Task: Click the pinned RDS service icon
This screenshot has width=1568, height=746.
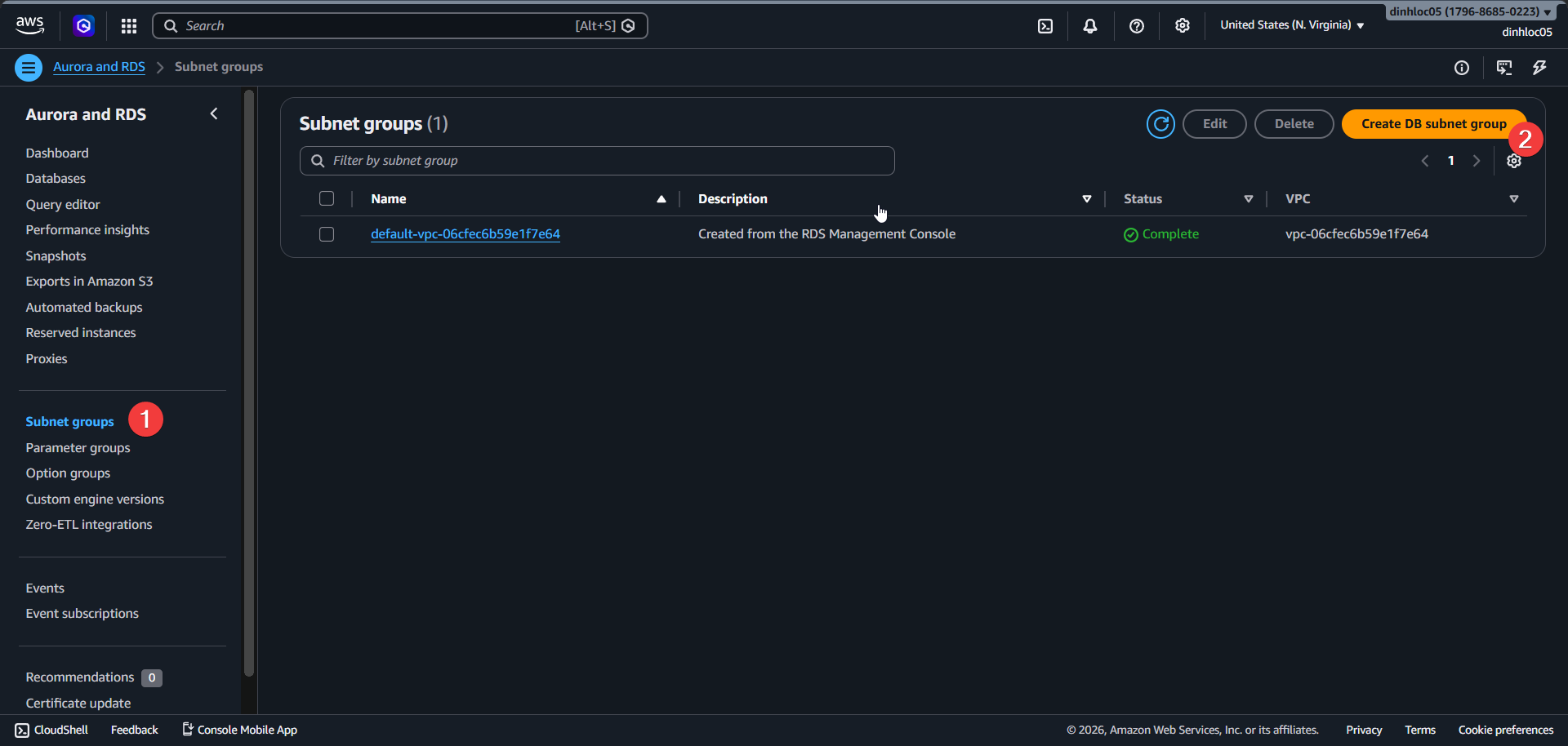Action: (83, 25)
